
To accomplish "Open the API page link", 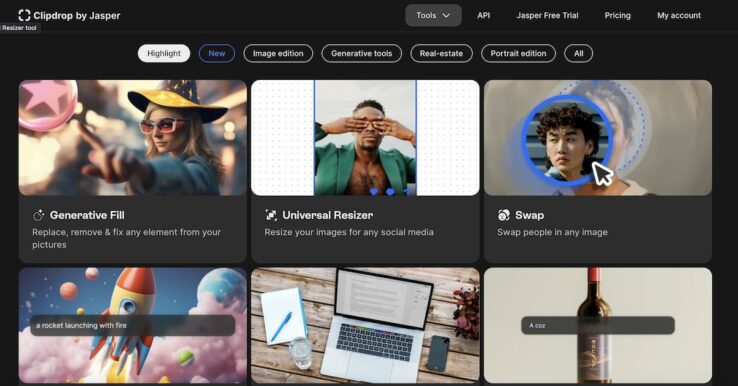I will 483,16.
